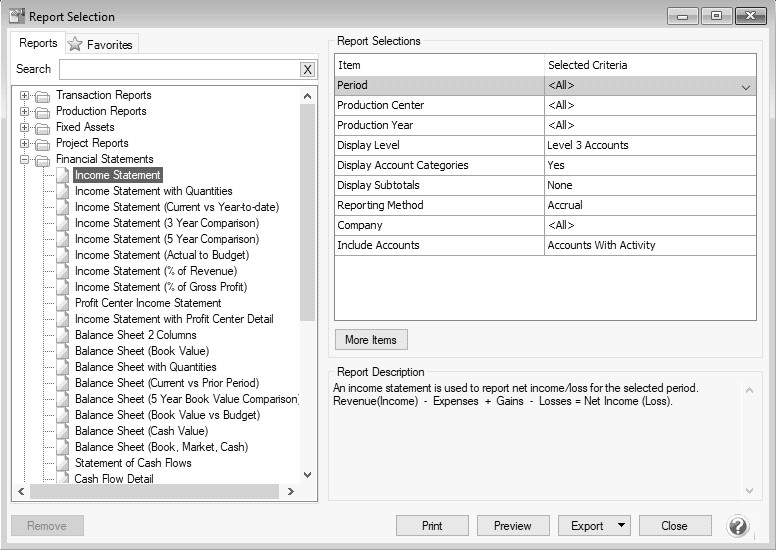Click the Report Selection window title icon
Screen dimensions: 776x550
click(16, 16)
